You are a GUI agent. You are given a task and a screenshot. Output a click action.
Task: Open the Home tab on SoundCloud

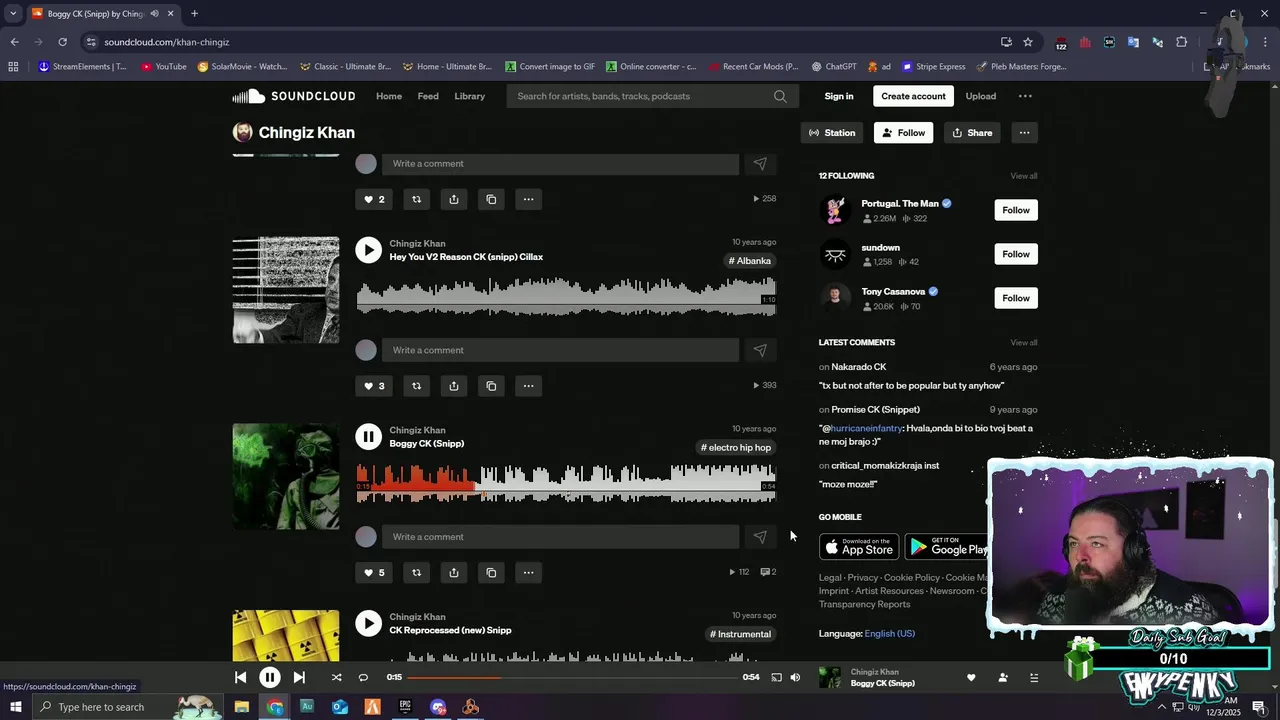click(389, 96)
